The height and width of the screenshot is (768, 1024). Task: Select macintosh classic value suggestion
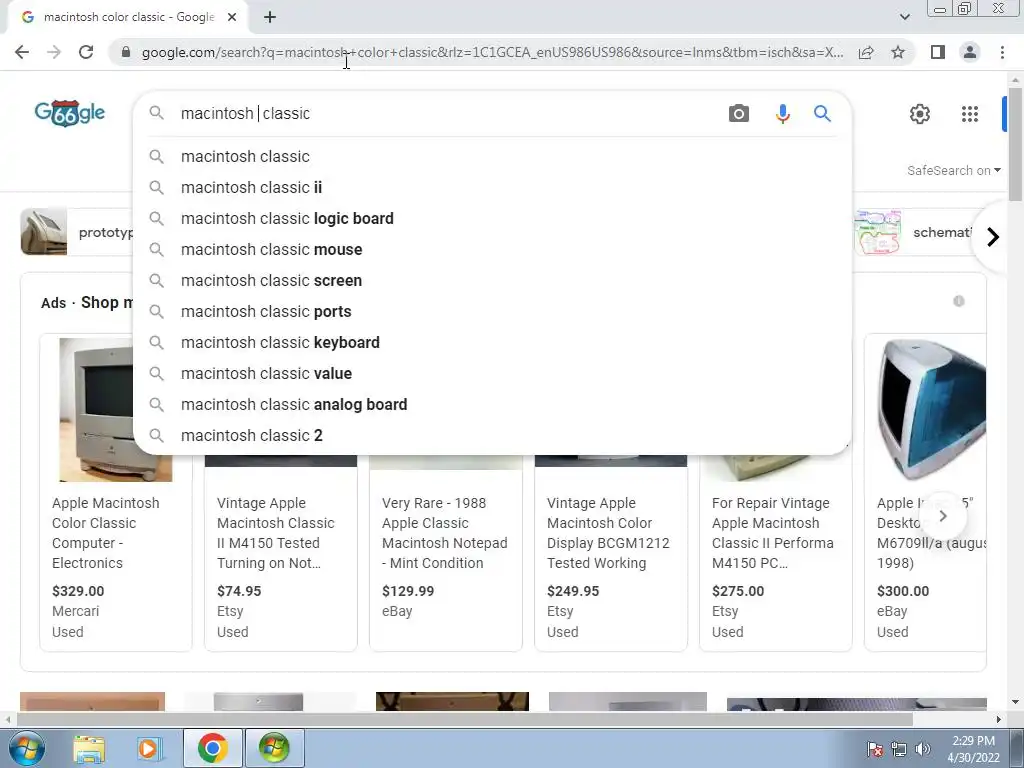click(492, 374)
